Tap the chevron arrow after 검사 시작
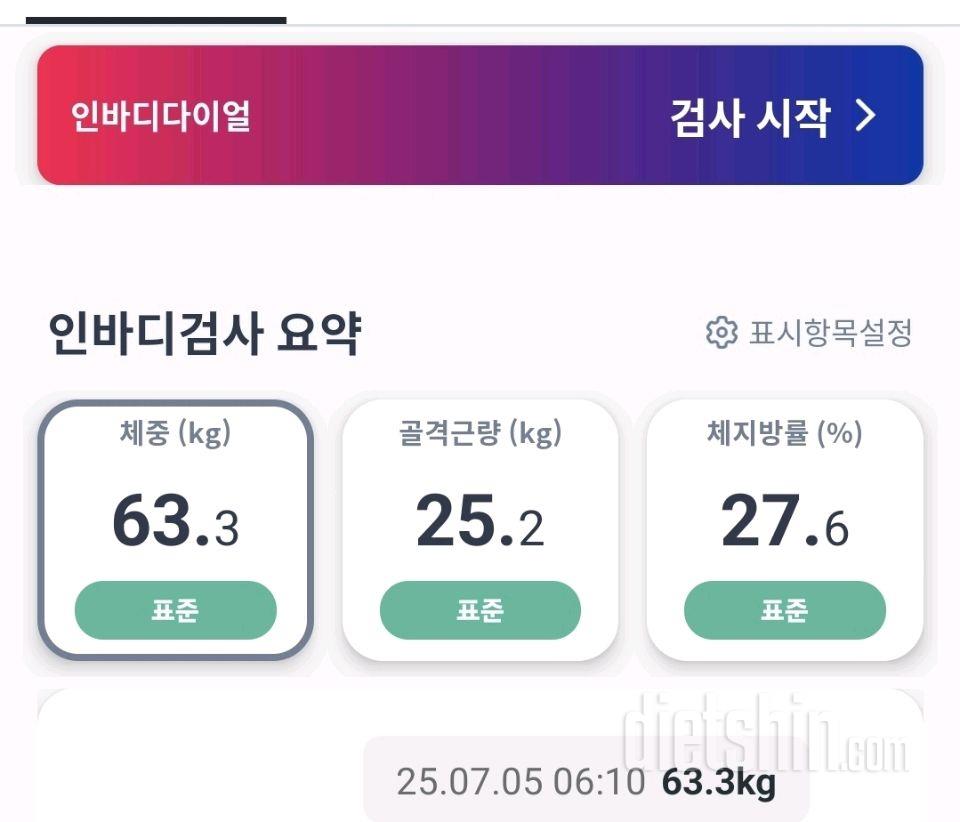Viewport: 960px width, 822px height. point(865,116)
